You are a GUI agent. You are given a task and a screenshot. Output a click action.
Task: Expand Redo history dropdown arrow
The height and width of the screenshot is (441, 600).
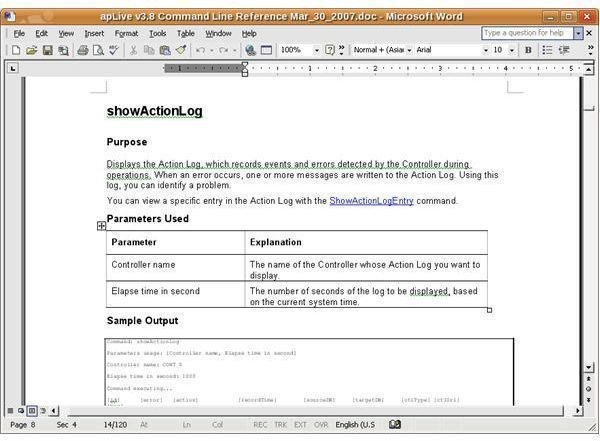(235, 50)
